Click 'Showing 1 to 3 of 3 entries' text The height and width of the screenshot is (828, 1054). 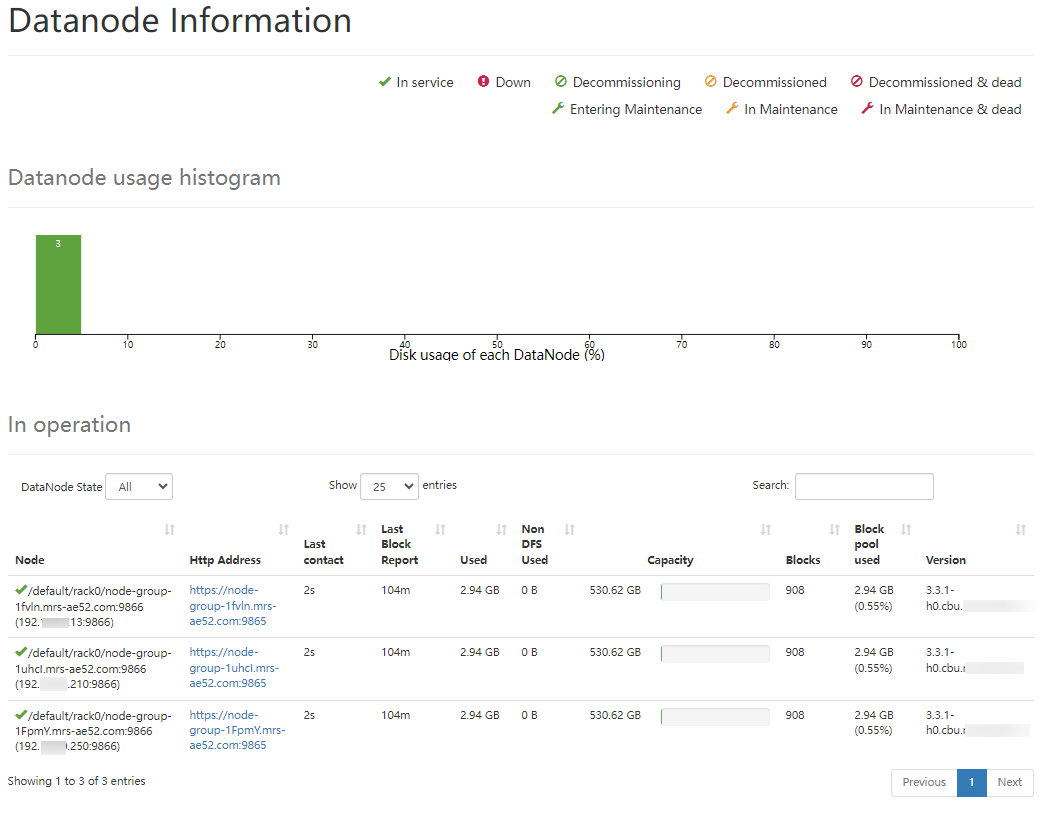(x=77, y=781)
